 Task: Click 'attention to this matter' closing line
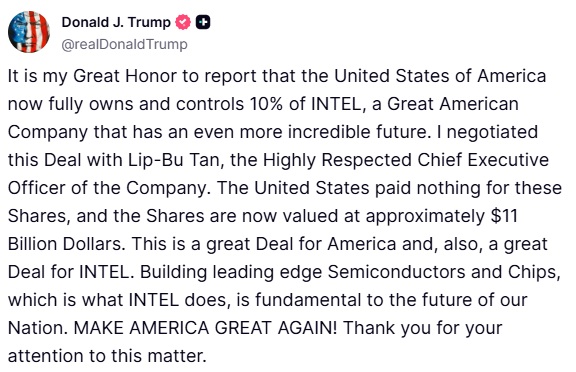click(x=105, y=356)
